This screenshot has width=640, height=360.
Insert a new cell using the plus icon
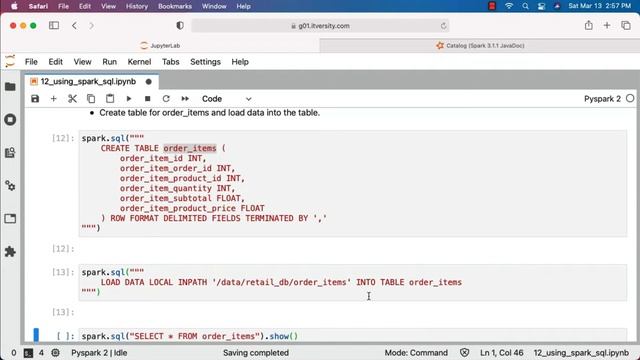pyautogui.click(x=53, y=99)
